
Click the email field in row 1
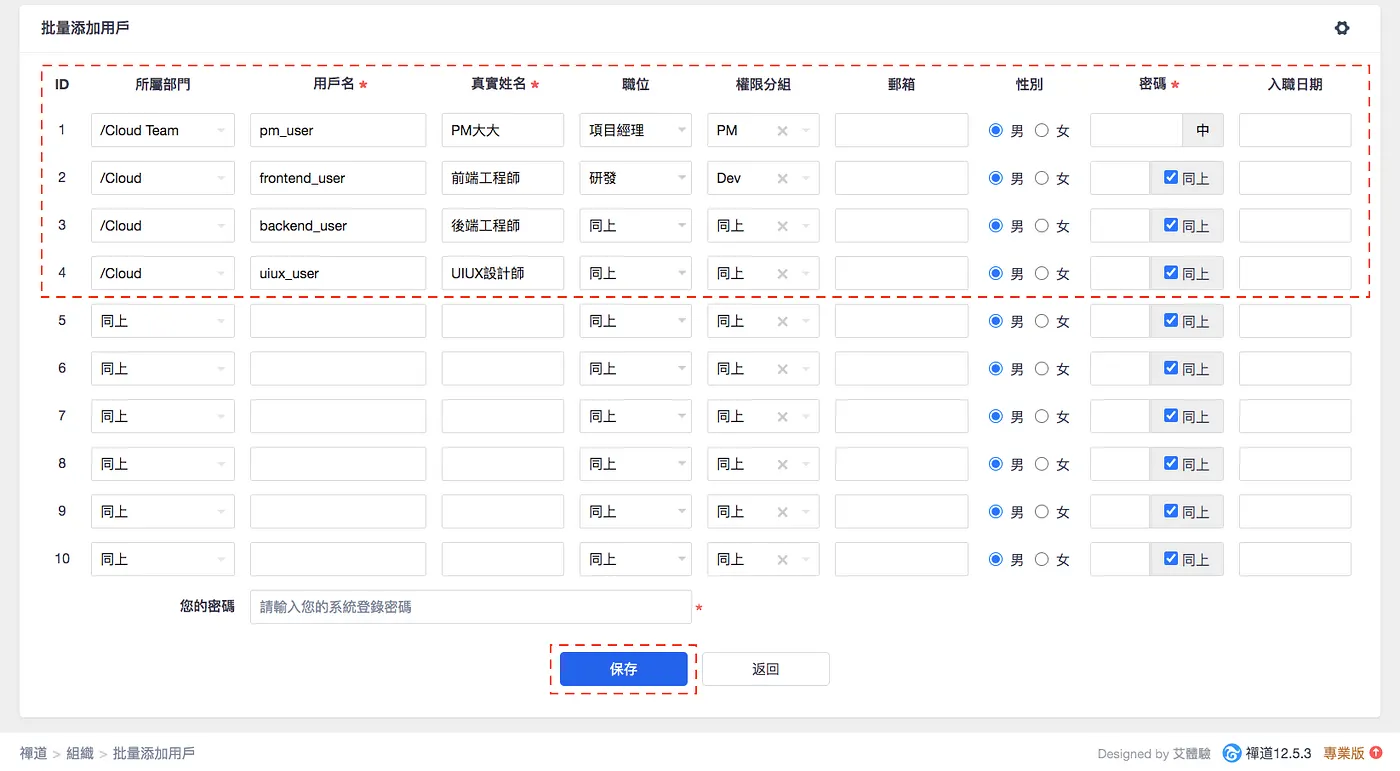902,130
